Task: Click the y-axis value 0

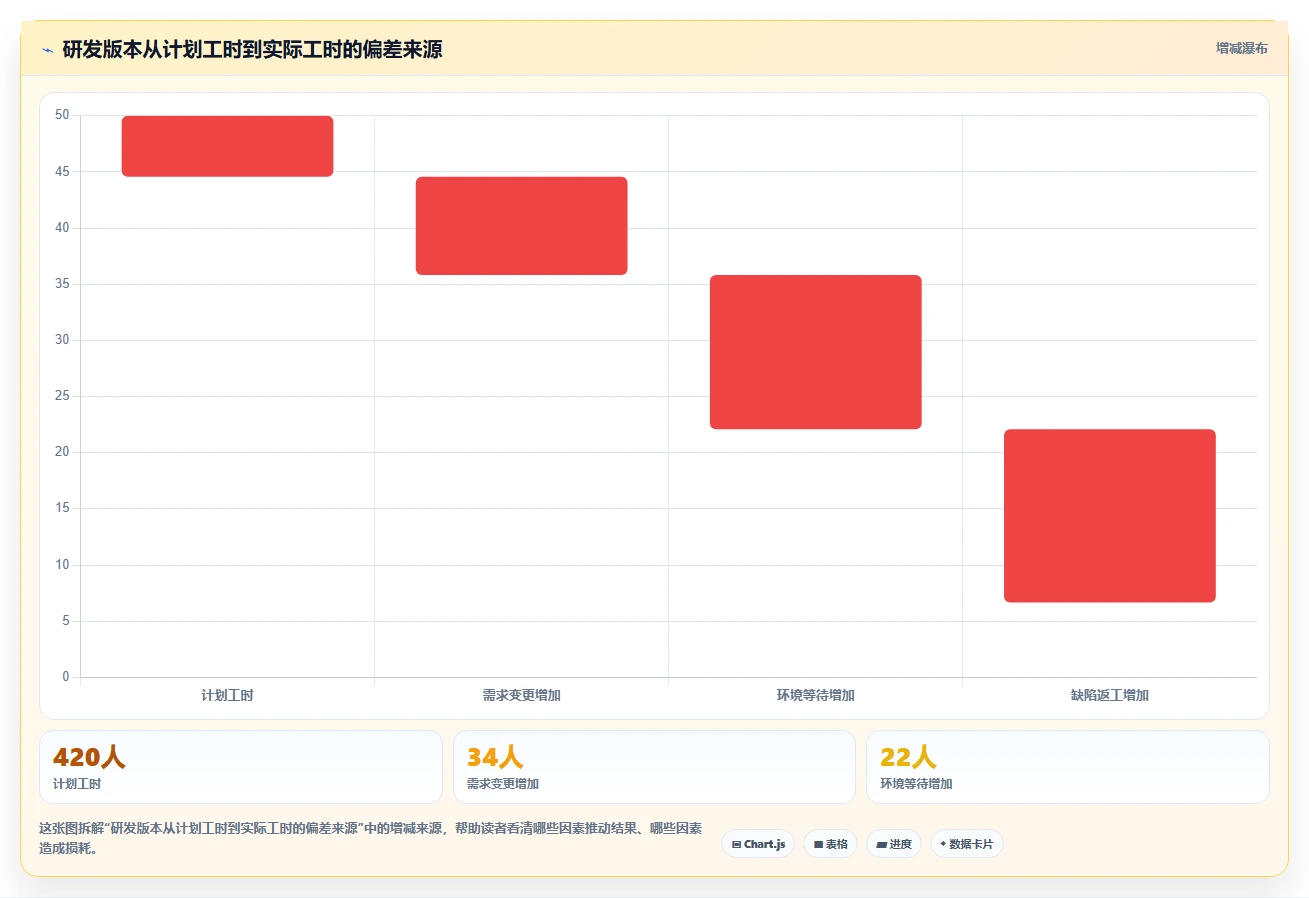Action: [x=66, y=677]
